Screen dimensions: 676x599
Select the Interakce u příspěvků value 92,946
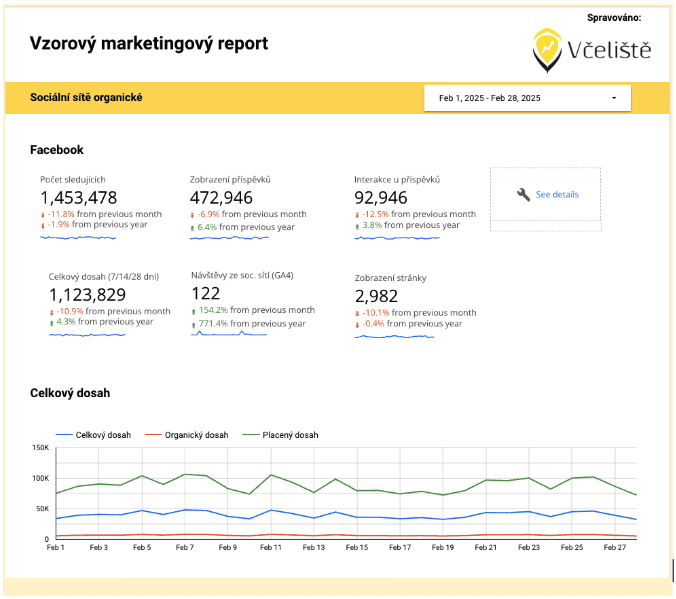click(x=381, y=197)
